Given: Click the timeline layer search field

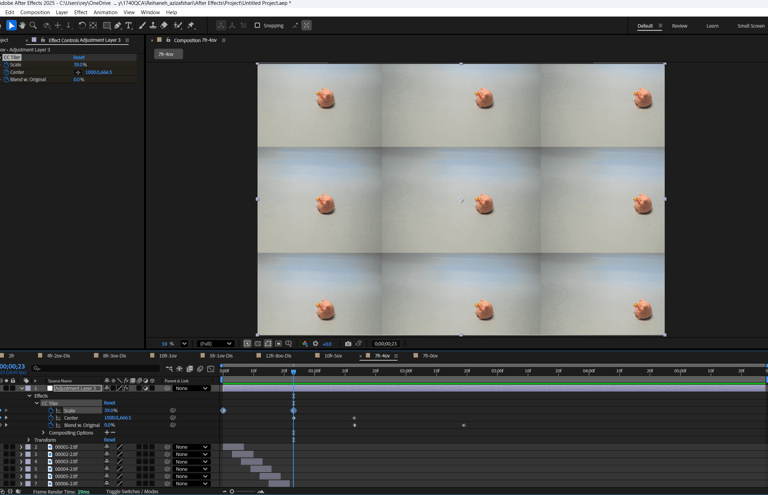Looking at the screenshot, I should pyautogui.click(x=96, y=369).
